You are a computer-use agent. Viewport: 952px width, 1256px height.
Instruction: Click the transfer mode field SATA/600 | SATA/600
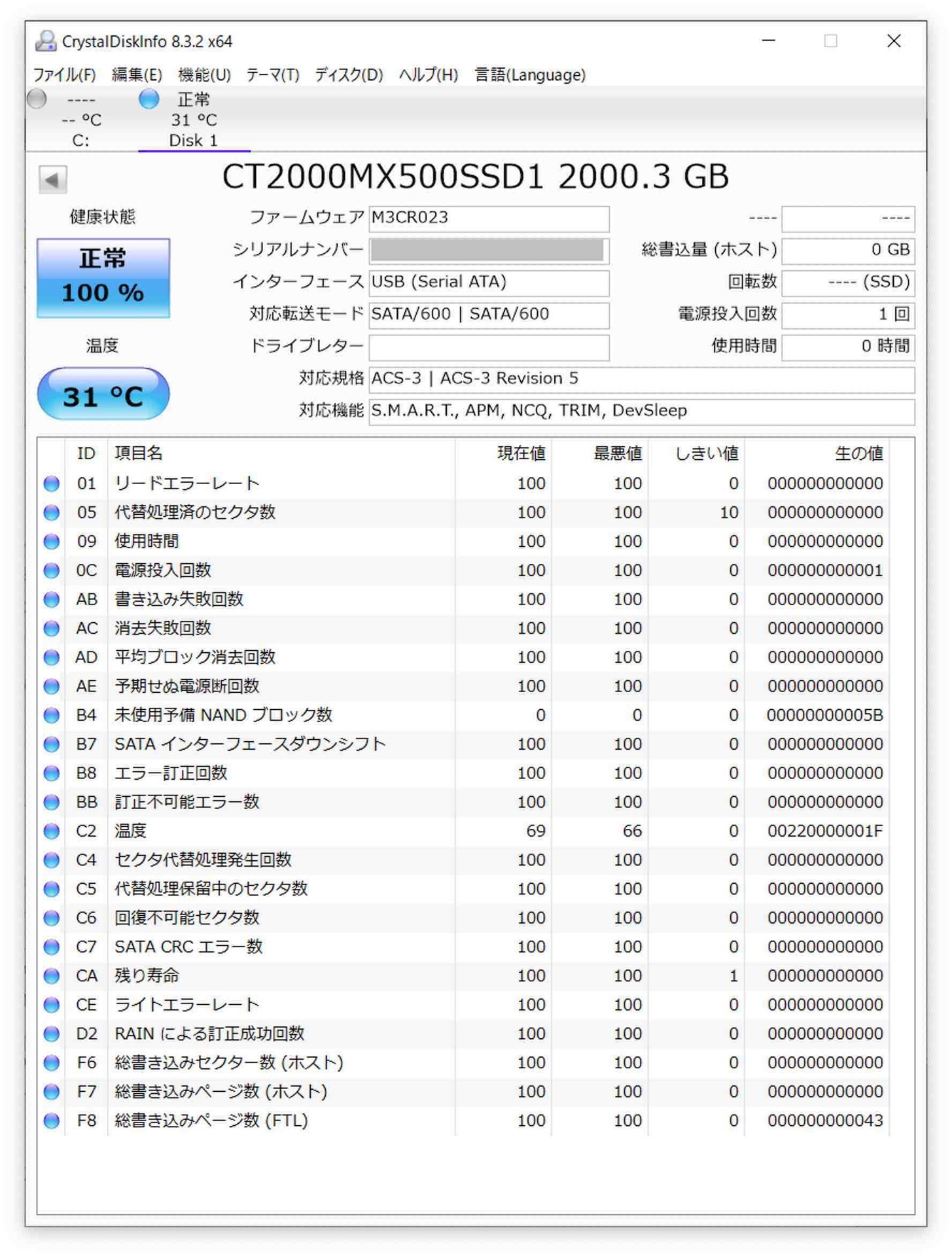489,315
